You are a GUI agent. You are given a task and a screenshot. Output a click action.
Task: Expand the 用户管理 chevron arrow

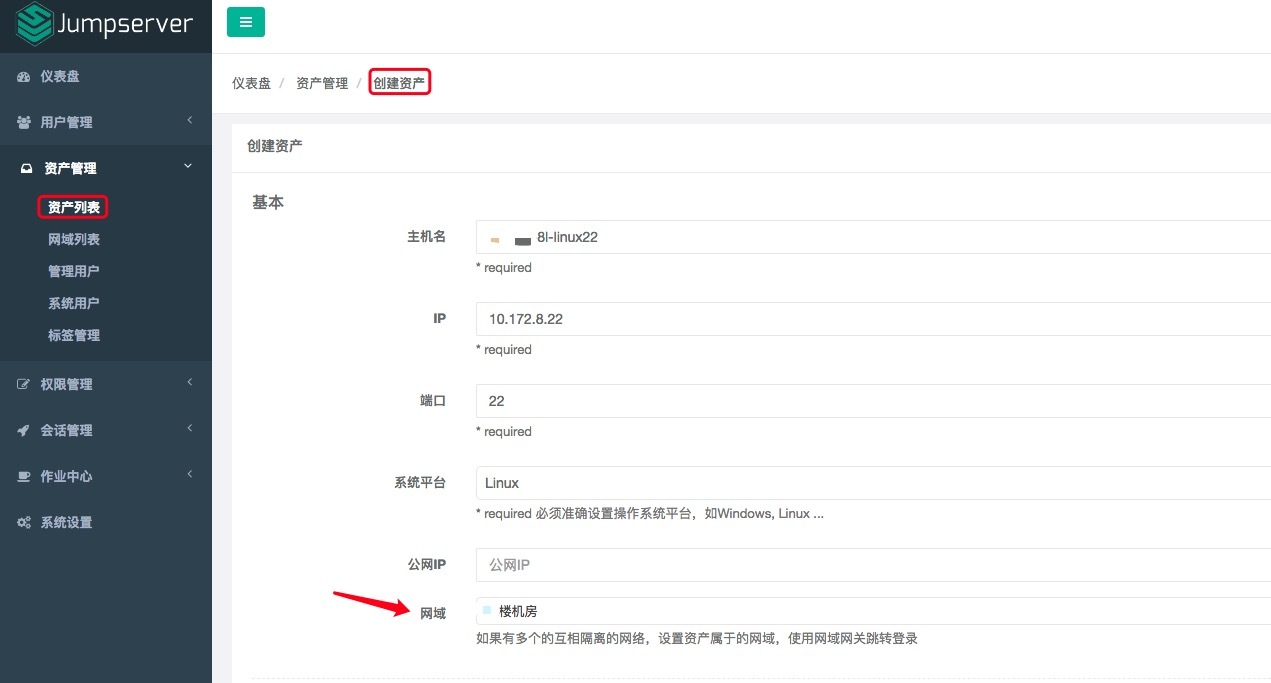(189, 122)
